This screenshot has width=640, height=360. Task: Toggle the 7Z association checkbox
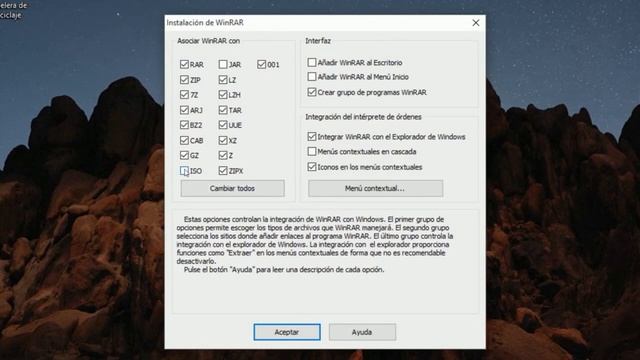coord(184,95)
